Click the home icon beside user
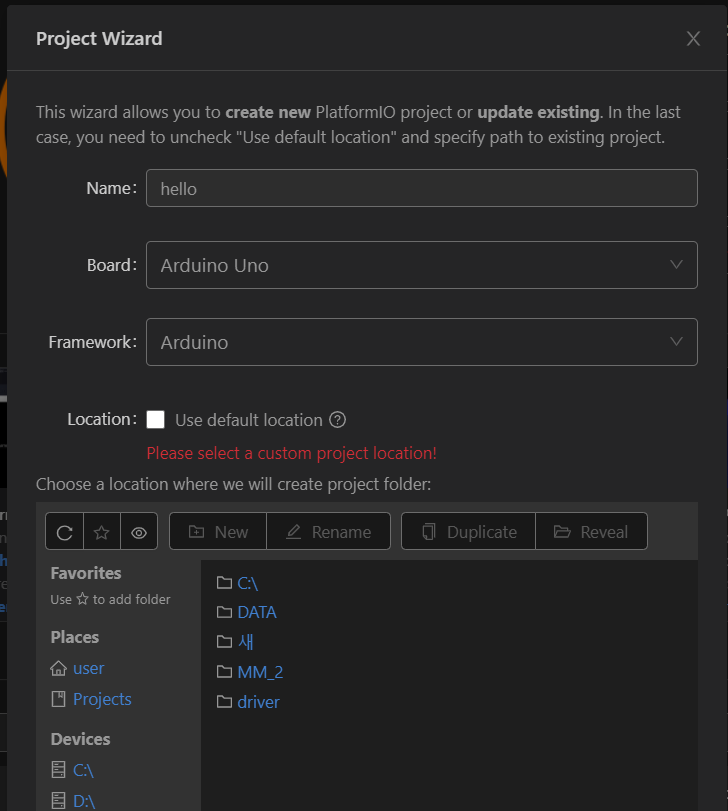The height and width of the screenshot is (811, 728). tap(58, 668)
